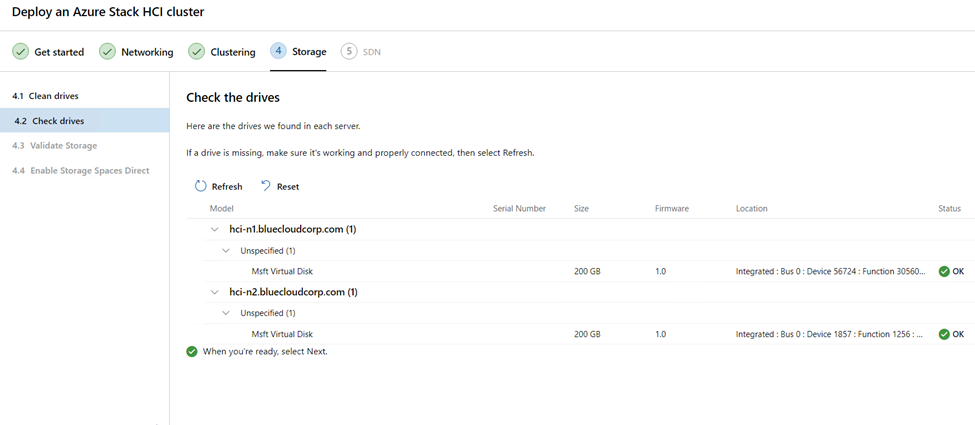Click the step 5 SDN number badge
The width and height of the screenshot is (975, 425).
pyautogui.click(x=349, y=52)
